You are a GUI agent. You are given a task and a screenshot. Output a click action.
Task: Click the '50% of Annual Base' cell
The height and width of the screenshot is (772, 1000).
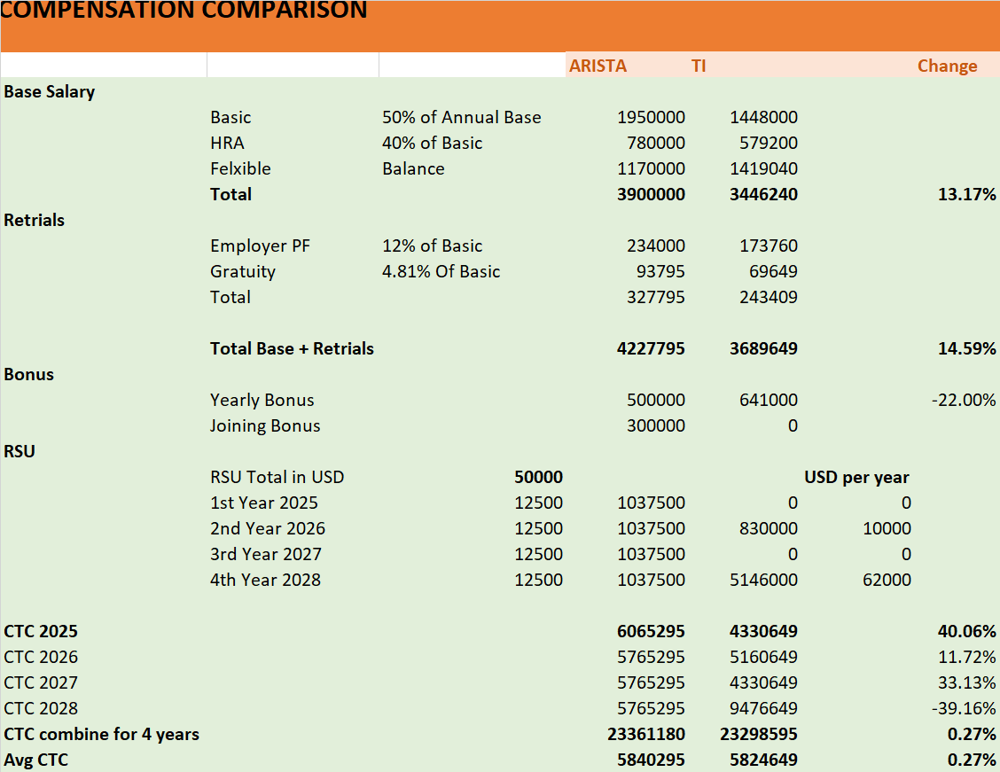(461, 117)
